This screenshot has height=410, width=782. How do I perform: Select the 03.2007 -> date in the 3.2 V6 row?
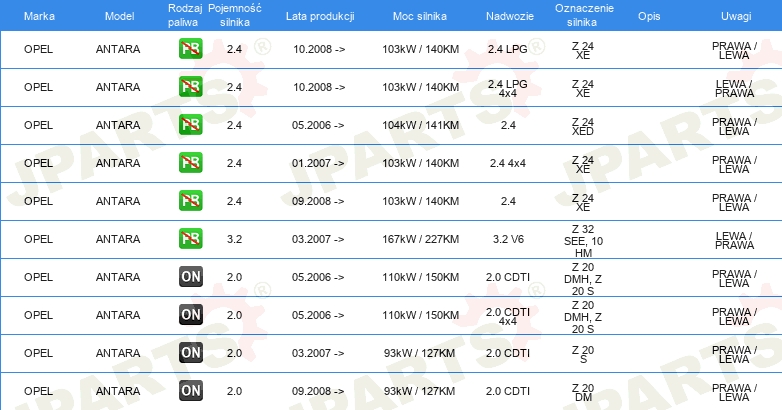pyautogui.click(x=318, y=239)
